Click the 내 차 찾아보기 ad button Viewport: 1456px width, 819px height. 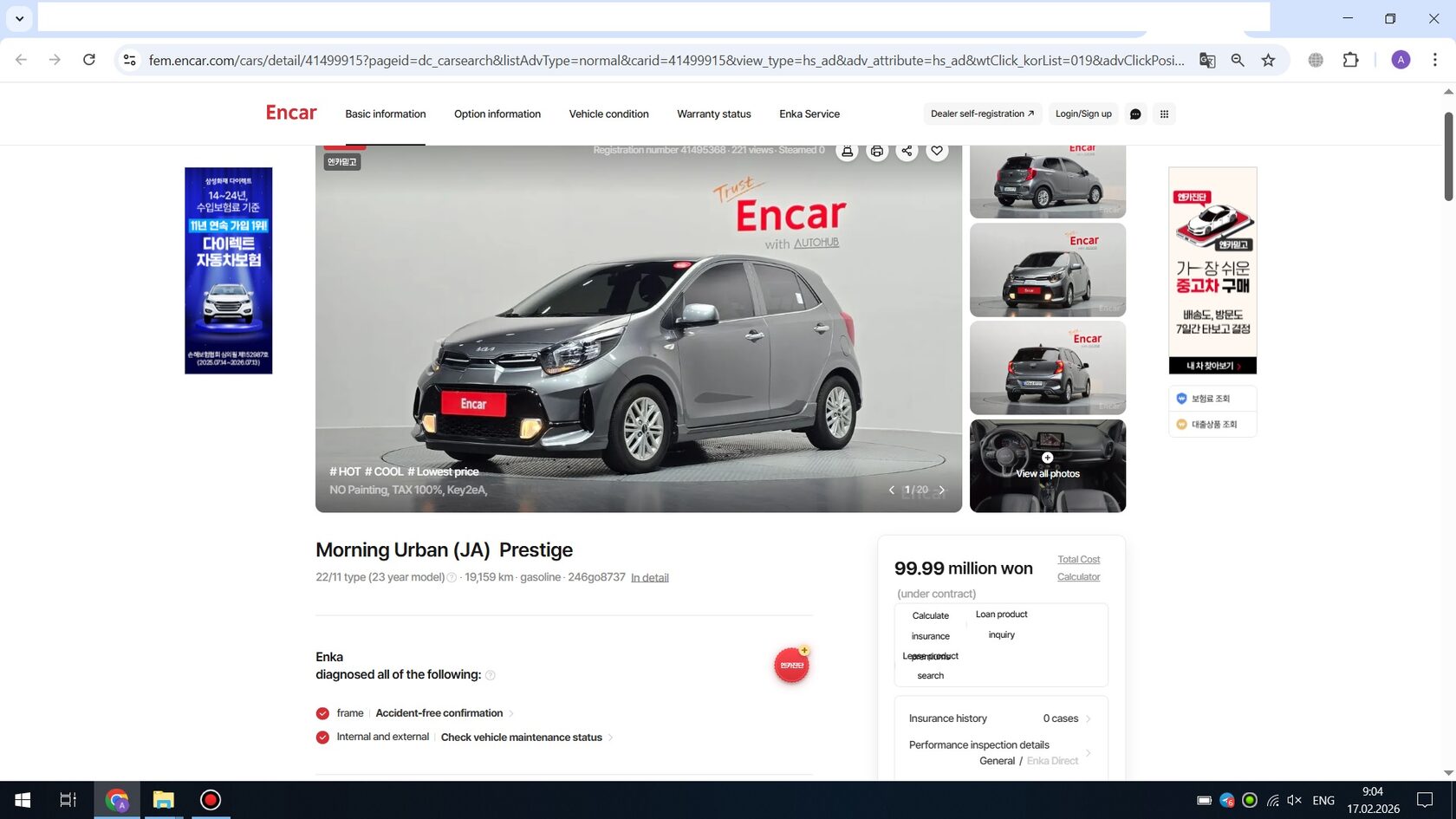click(1212, 366)
